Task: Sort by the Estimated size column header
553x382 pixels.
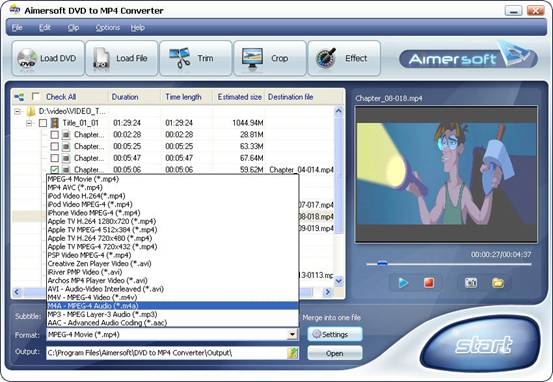Action: (x=239, y=97)
